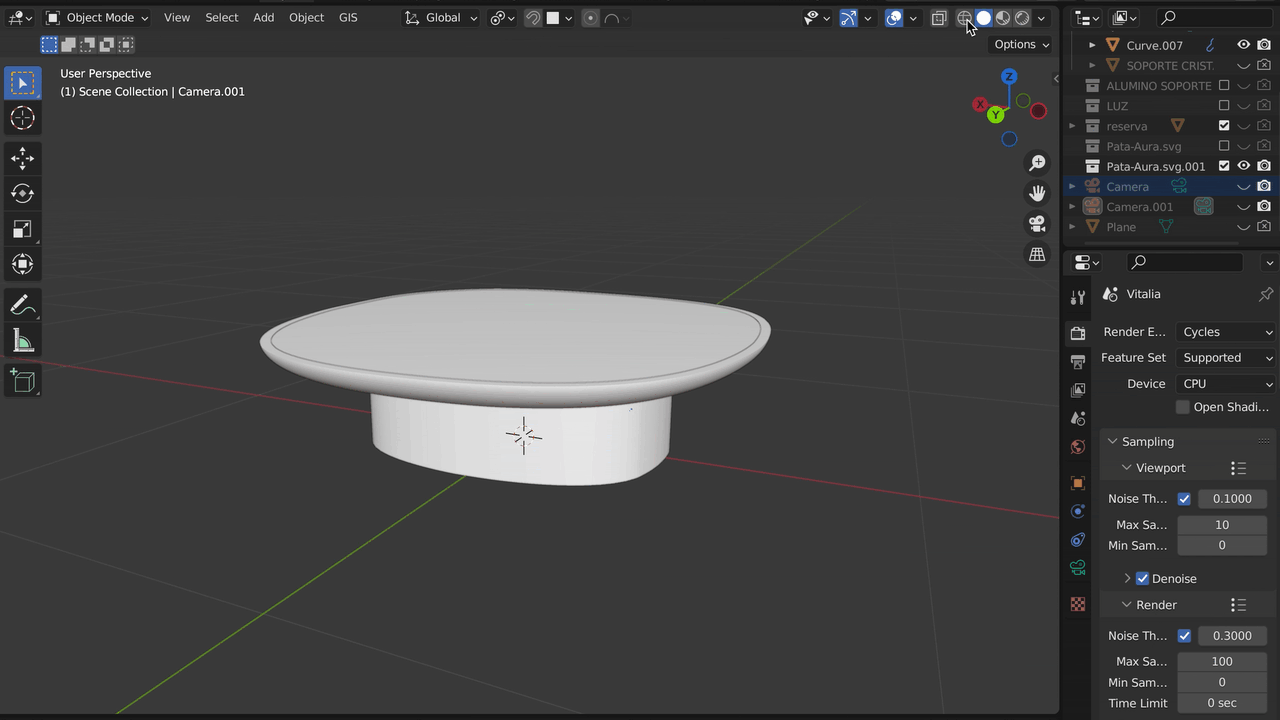Viewport: 1280px width, 720px height.
Task: Activate the Annotate tool
Action: coord(22,306)
